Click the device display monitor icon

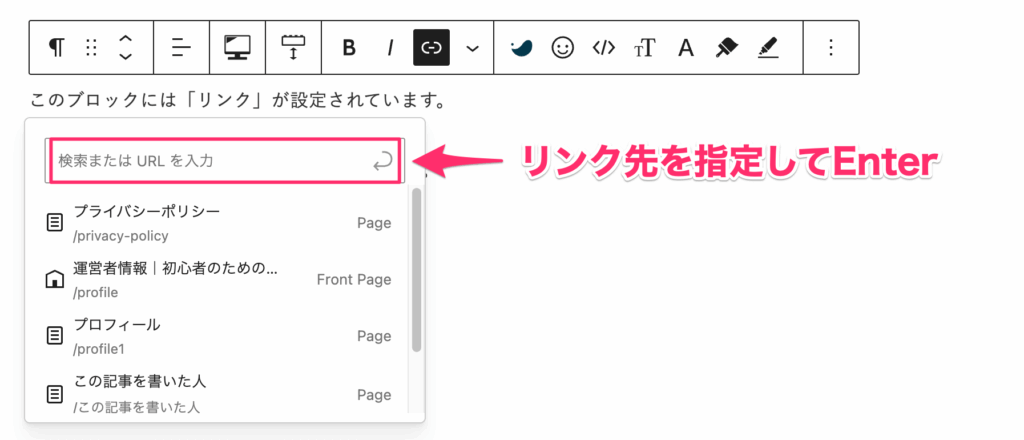pyautogui.click(x=237, y=48)
